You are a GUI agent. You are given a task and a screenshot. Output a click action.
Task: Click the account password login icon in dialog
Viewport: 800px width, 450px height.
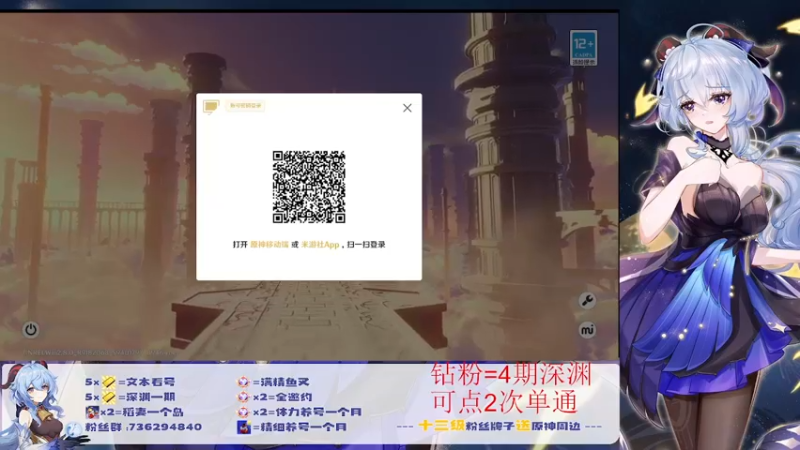pyautogui.click(x=211, y=106)
